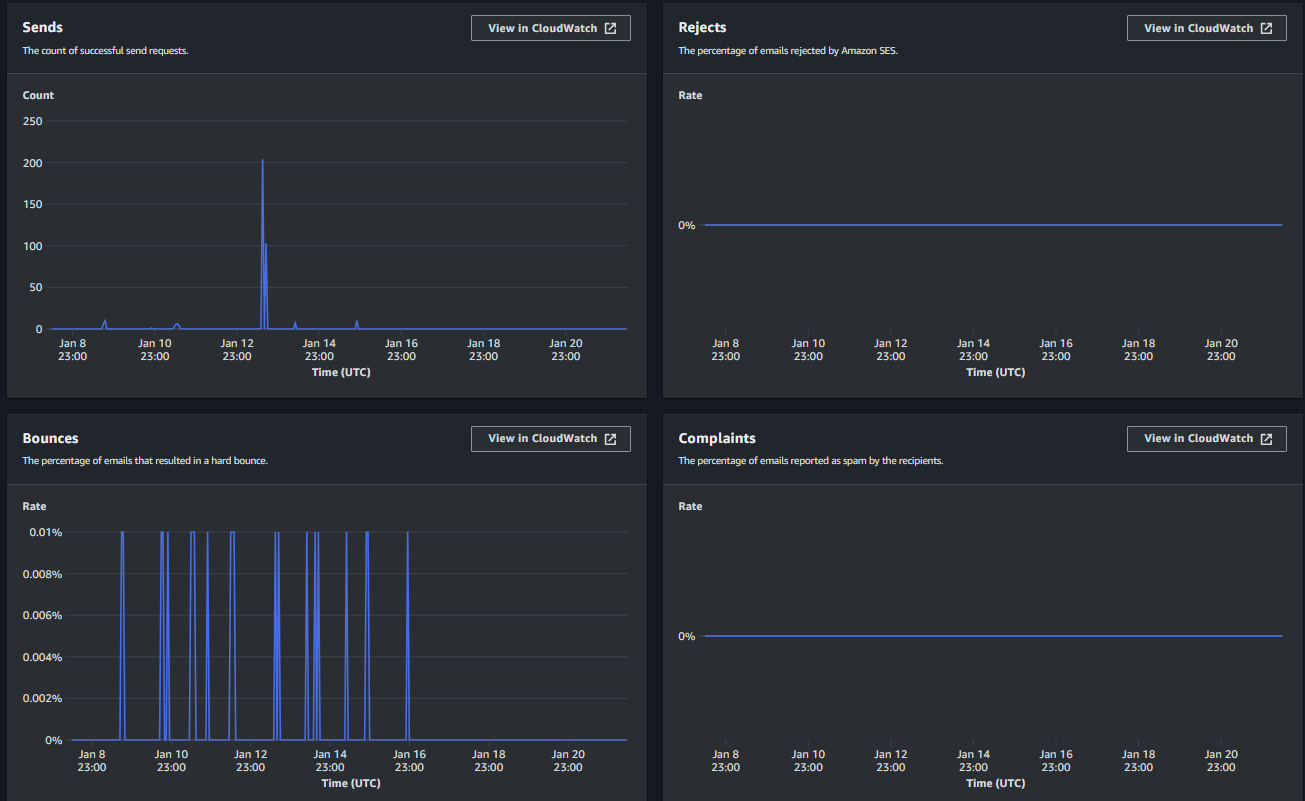Screen dimensions: 1305x801
Task: Click the Rate axis label on Bounces chart
Action: 34,506
